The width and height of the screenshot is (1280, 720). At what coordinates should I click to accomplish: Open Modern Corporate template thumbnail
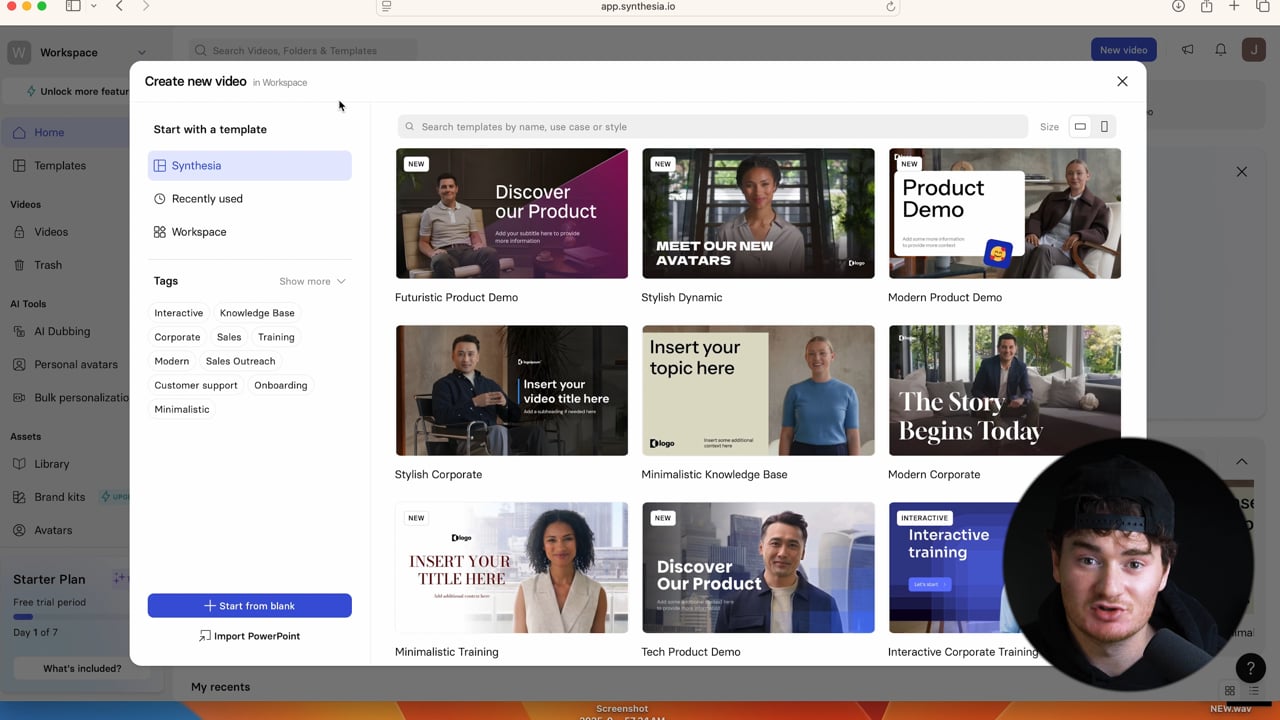point(1004,390)
